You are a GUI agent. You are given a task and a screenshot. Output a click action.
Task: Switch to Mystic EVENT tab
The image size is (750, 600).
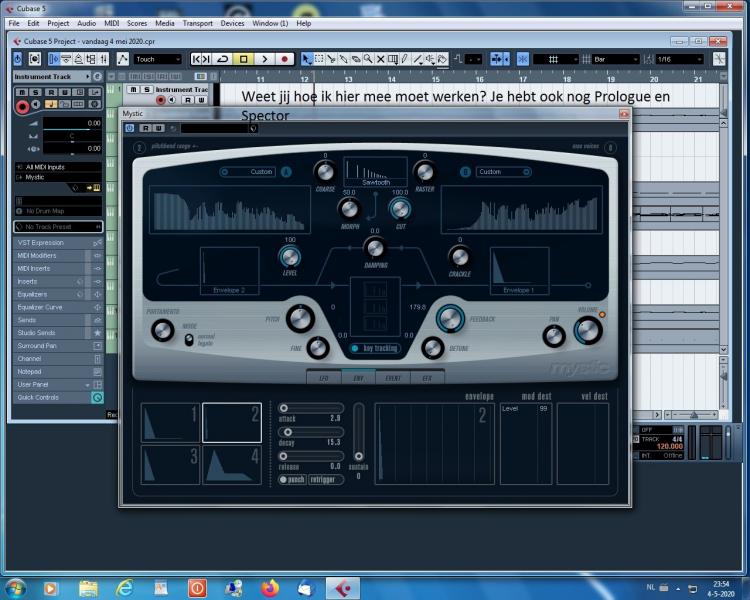coord(393,378)
